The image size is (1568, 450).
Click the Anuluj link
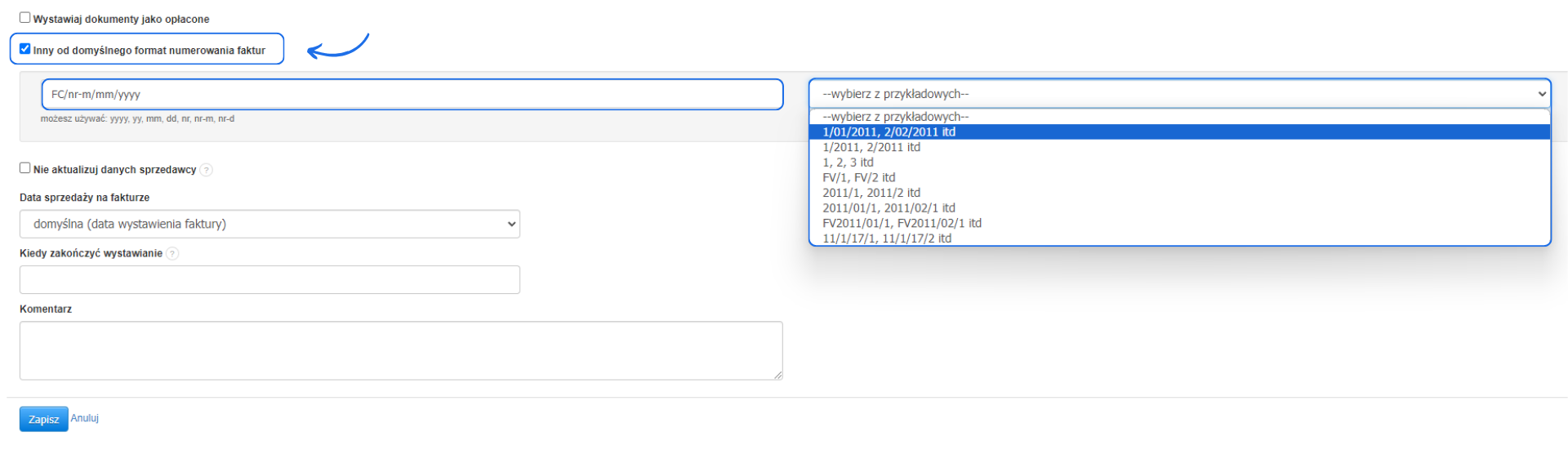click(85, 418)
